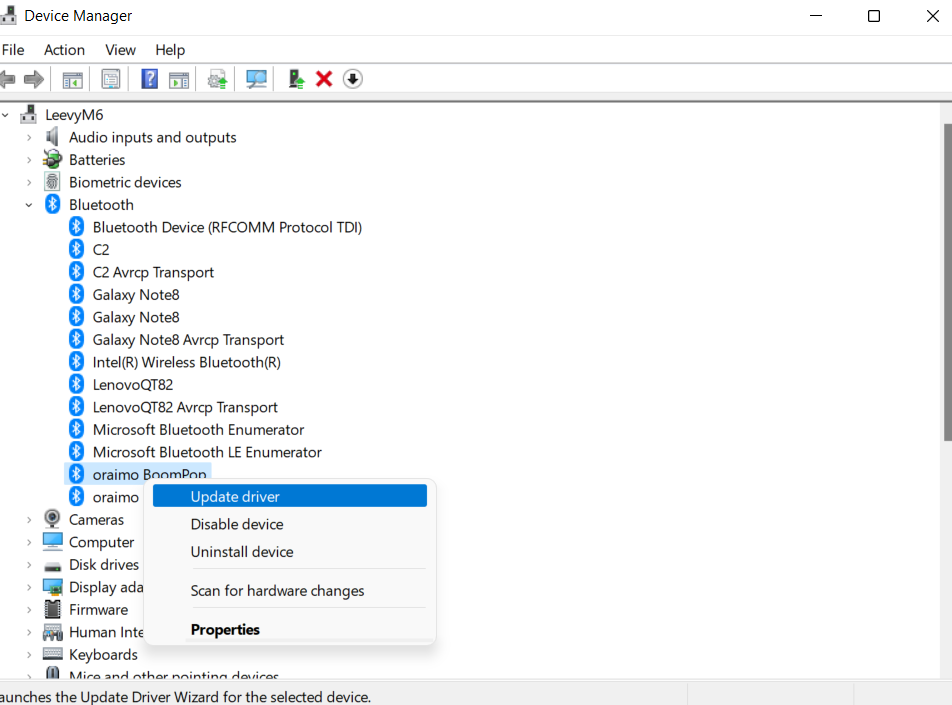Click the Human Interface Devices category icon
Image resolution: width=952 pixels, height=705 pixels.
click(x=53, y=632)
